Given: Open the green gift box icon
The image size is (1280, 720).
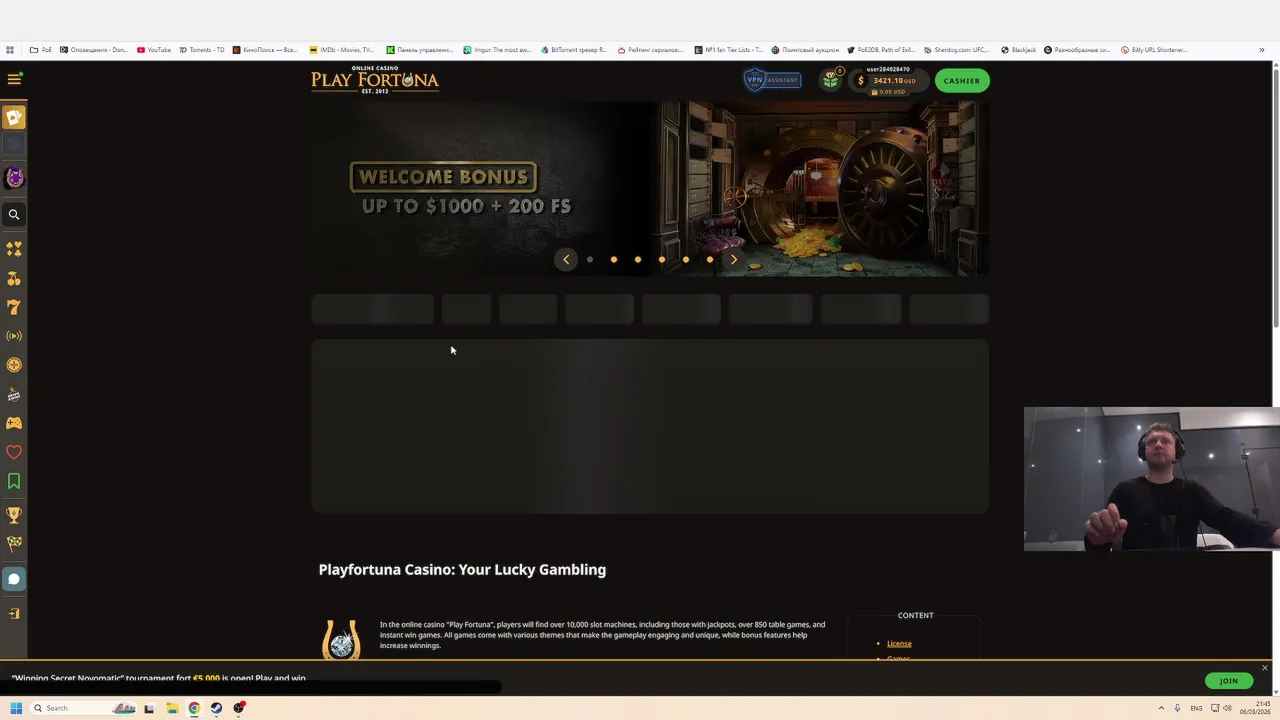Looking at the screenshot, I should pos(830,81).
